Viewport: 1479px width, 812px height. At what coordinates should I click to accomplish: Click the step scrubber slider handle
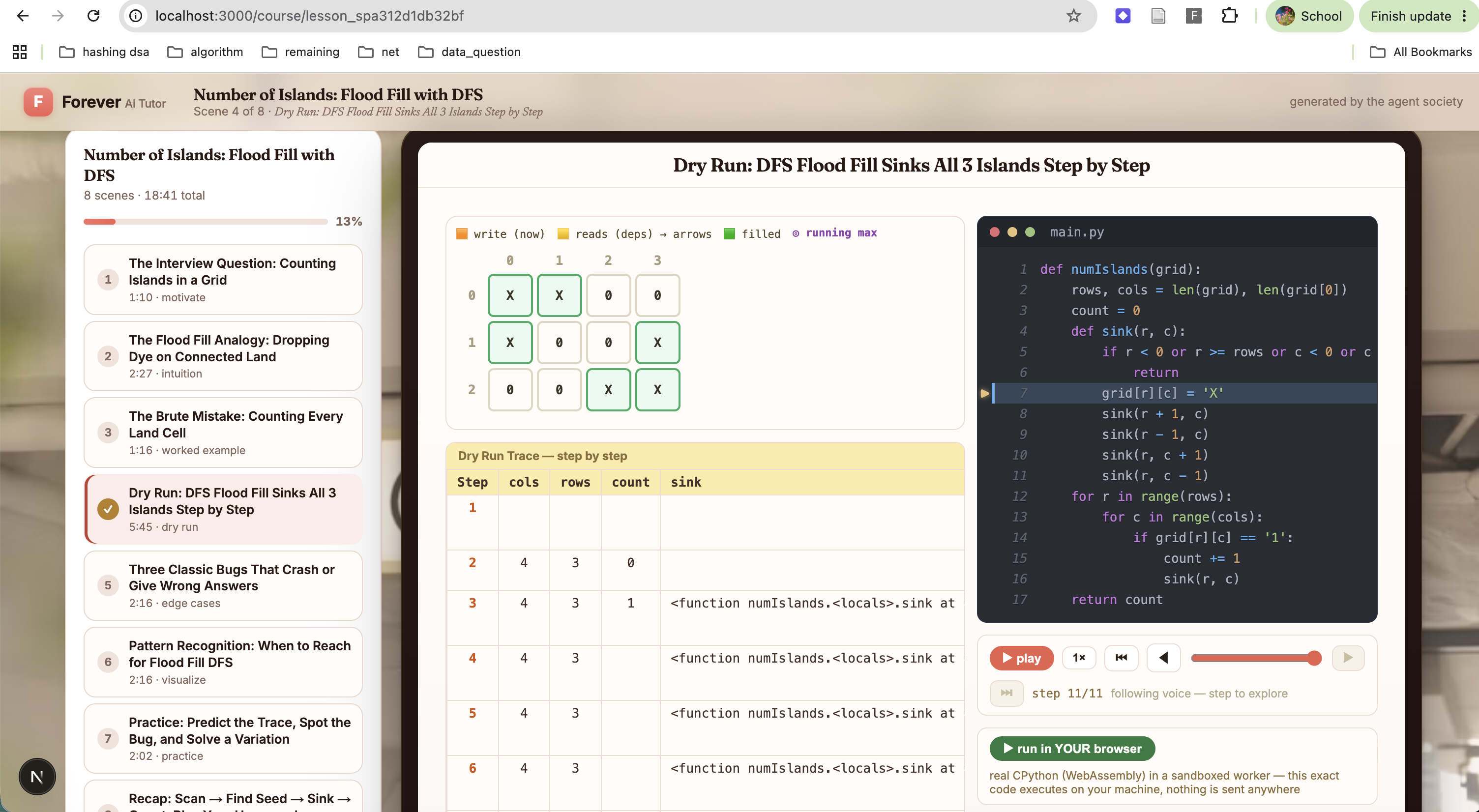1314,658
